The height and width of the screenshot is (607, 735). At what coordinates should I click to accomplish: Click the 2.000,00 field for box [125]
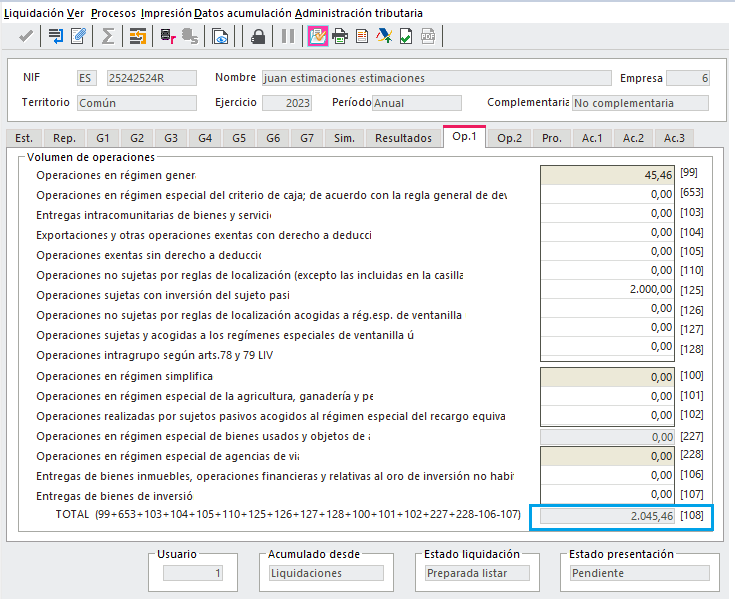(x=607, y=289)
